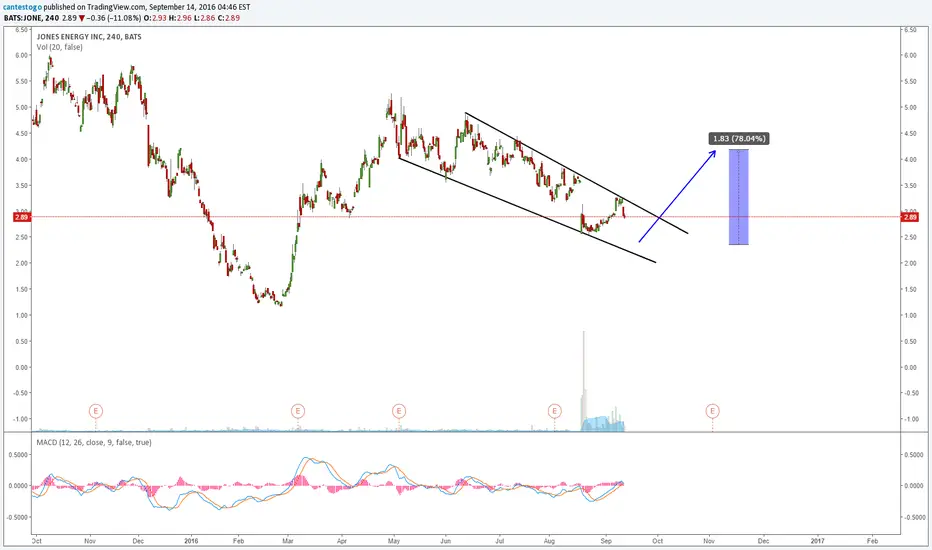Click the red 2.89 last price tag on the right axis
This screenshot has height=550, width=932.
(x=910, y=218)
